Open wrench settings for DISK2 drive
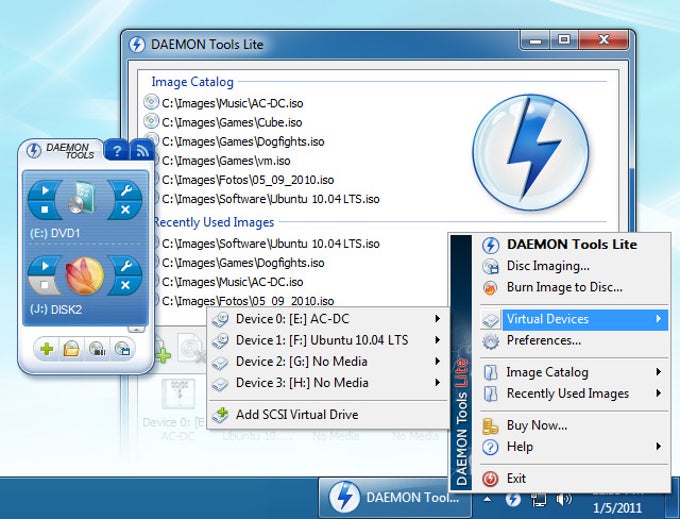 tap(125, 264)
